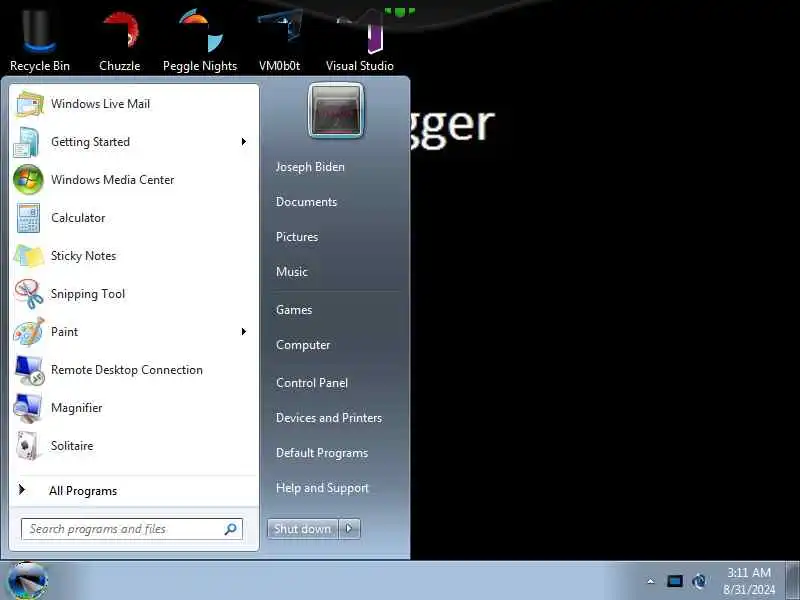Select the Remote Desktop Connection label
The image size is (800, 600).
click(127, 370)
